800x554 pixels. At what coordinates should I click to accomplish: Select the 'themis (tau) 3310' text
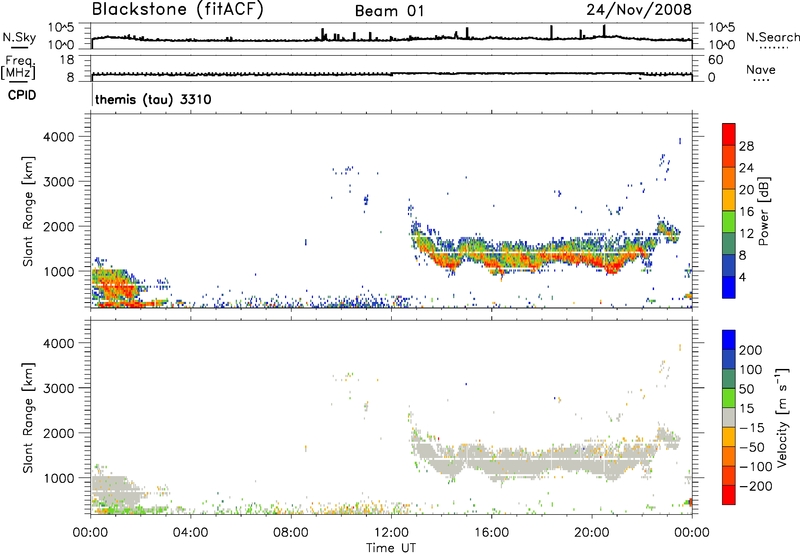pyautogui.click(x=153, y=99)
